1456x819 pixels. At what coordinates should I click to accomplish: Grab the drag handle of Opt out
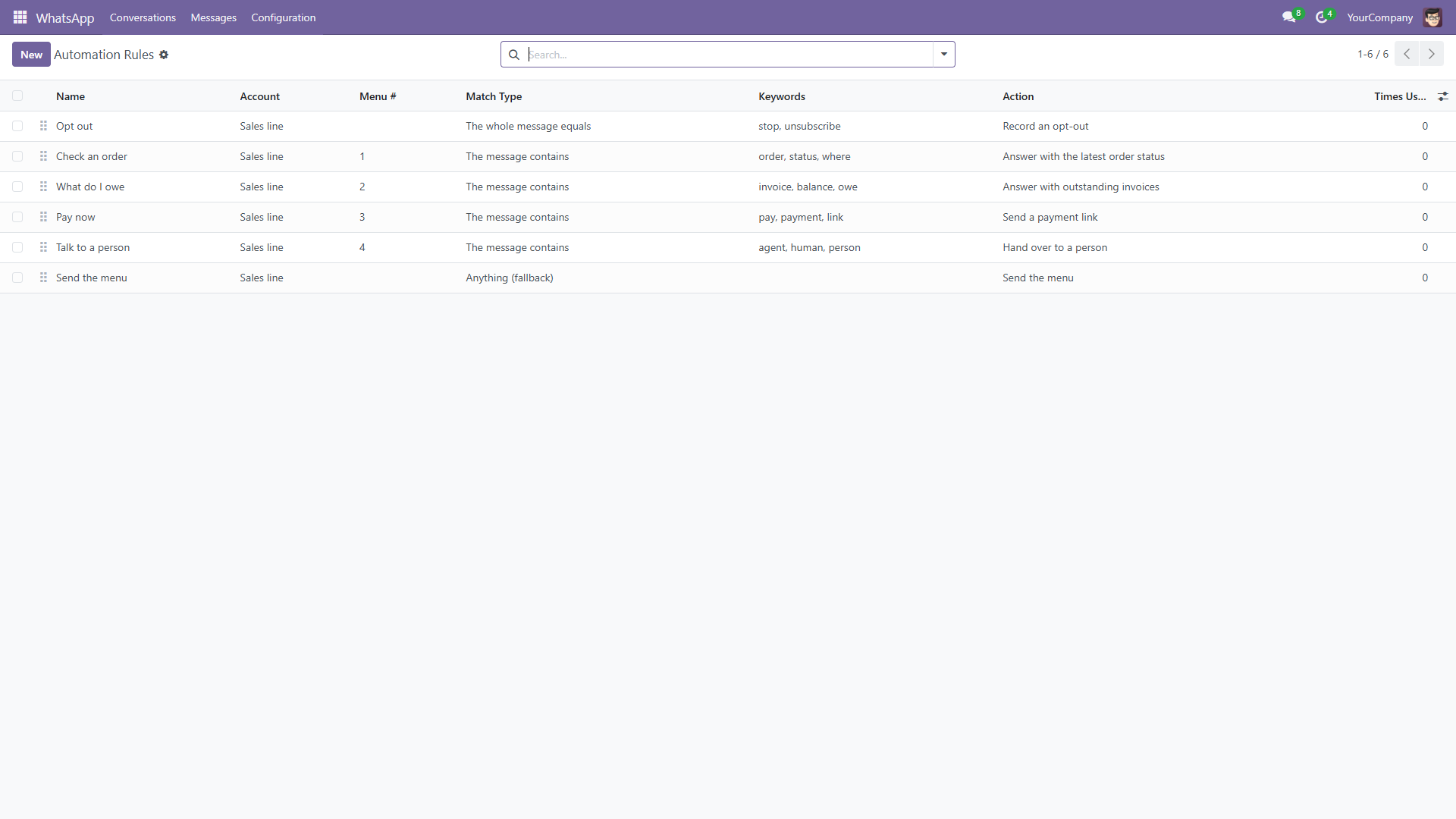pos(43,126)
